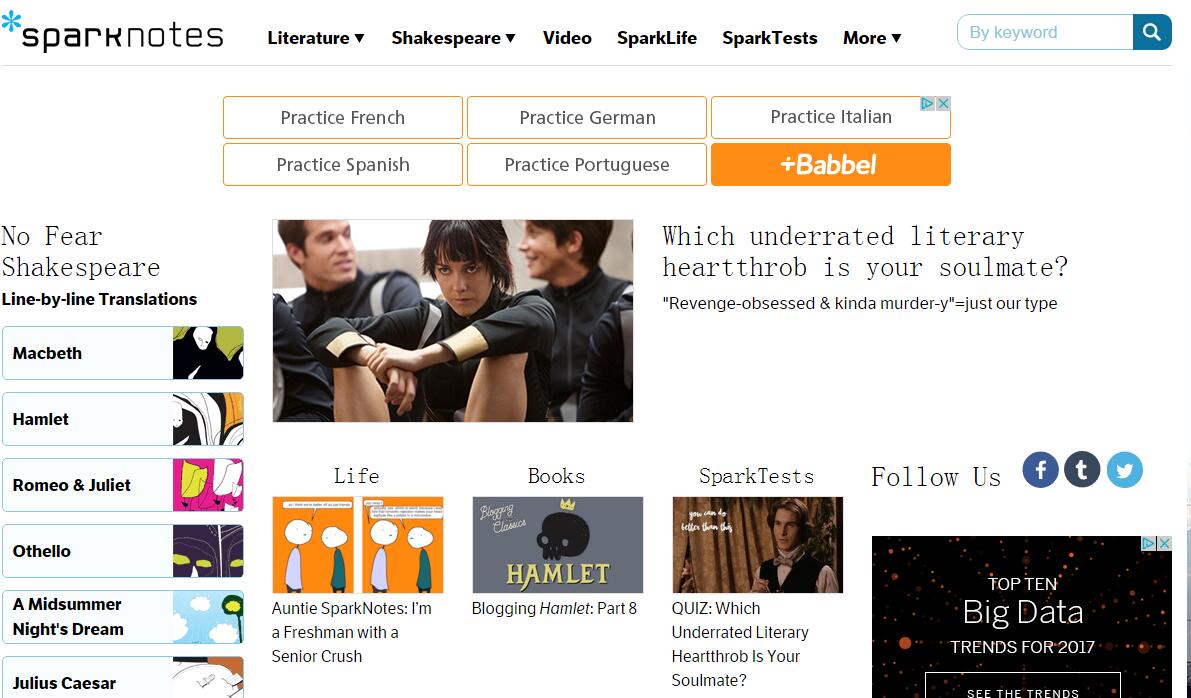
Task: Click the Life section heading
Action: [x=356, y=476]
